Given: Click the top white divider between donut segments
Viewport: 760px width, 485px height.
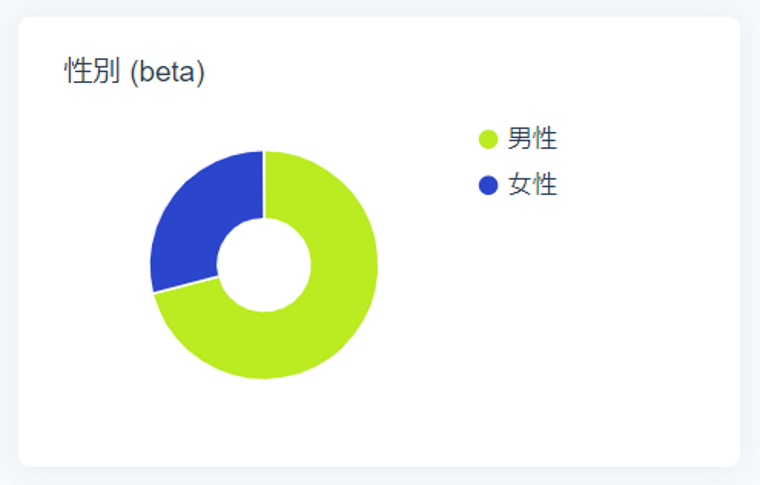Looking at the screenshot, I should tap(264, 185).
